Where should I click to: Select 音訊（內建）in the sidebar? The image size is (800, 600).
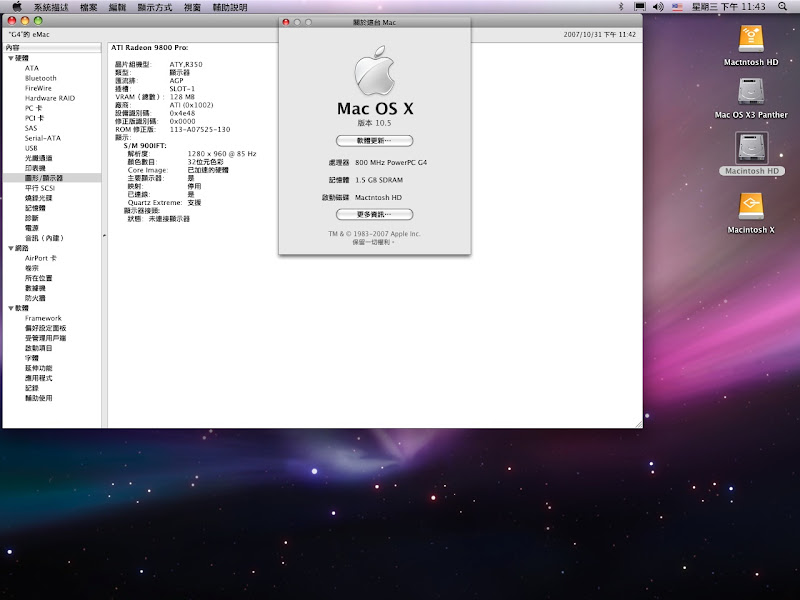pos(44,238)
